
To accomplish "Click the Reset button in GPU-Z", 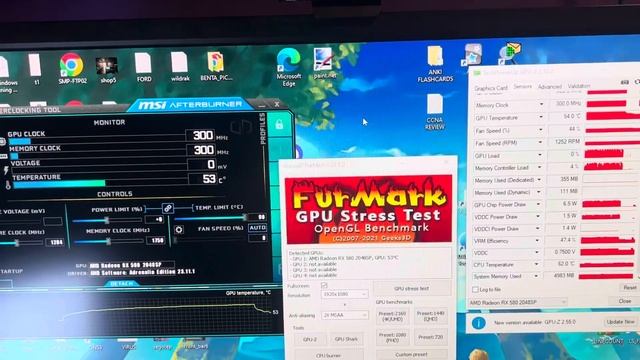I will click(630, 288).
